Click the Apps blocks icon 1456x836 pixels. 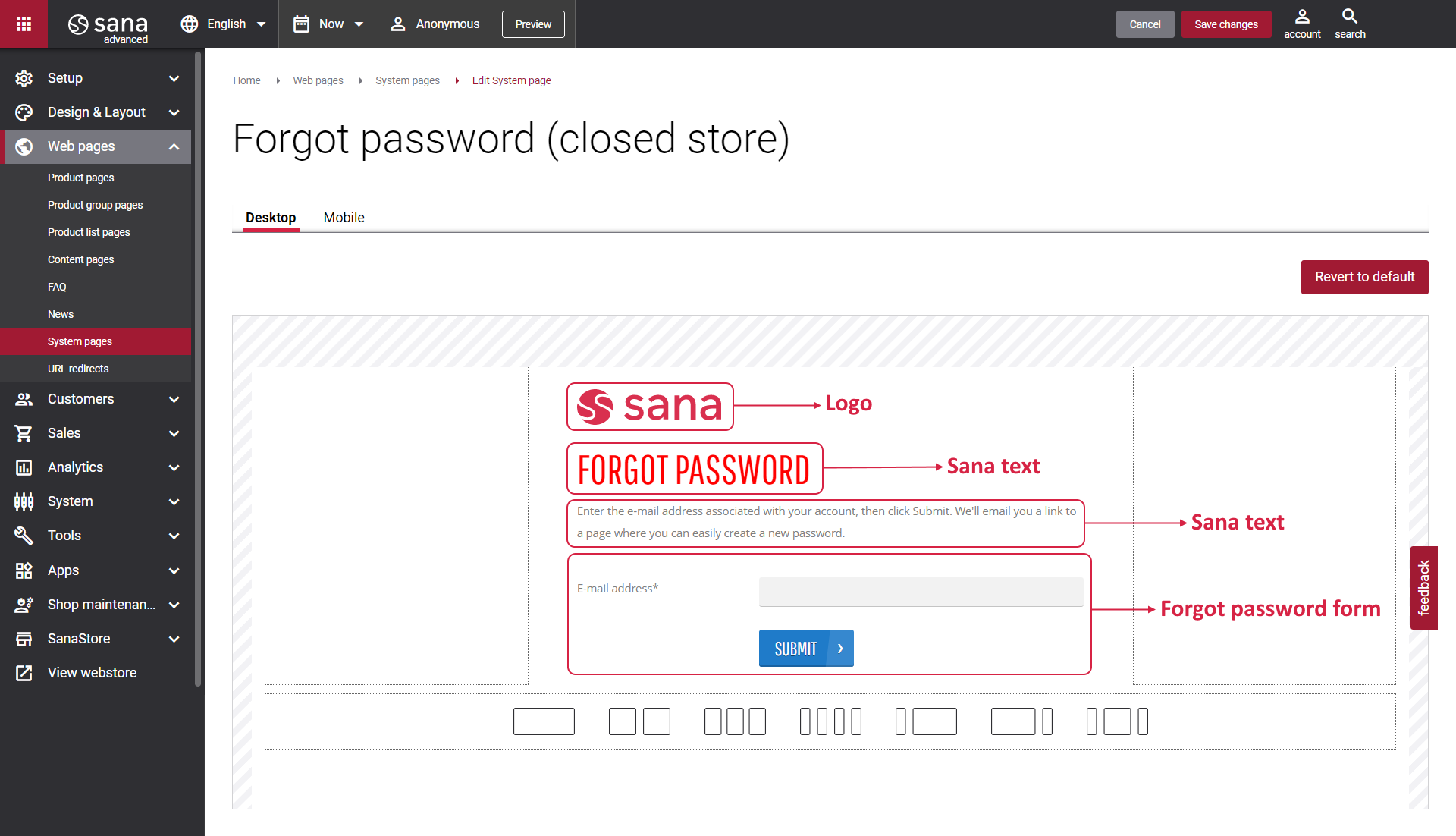click(x=24, y=570)
